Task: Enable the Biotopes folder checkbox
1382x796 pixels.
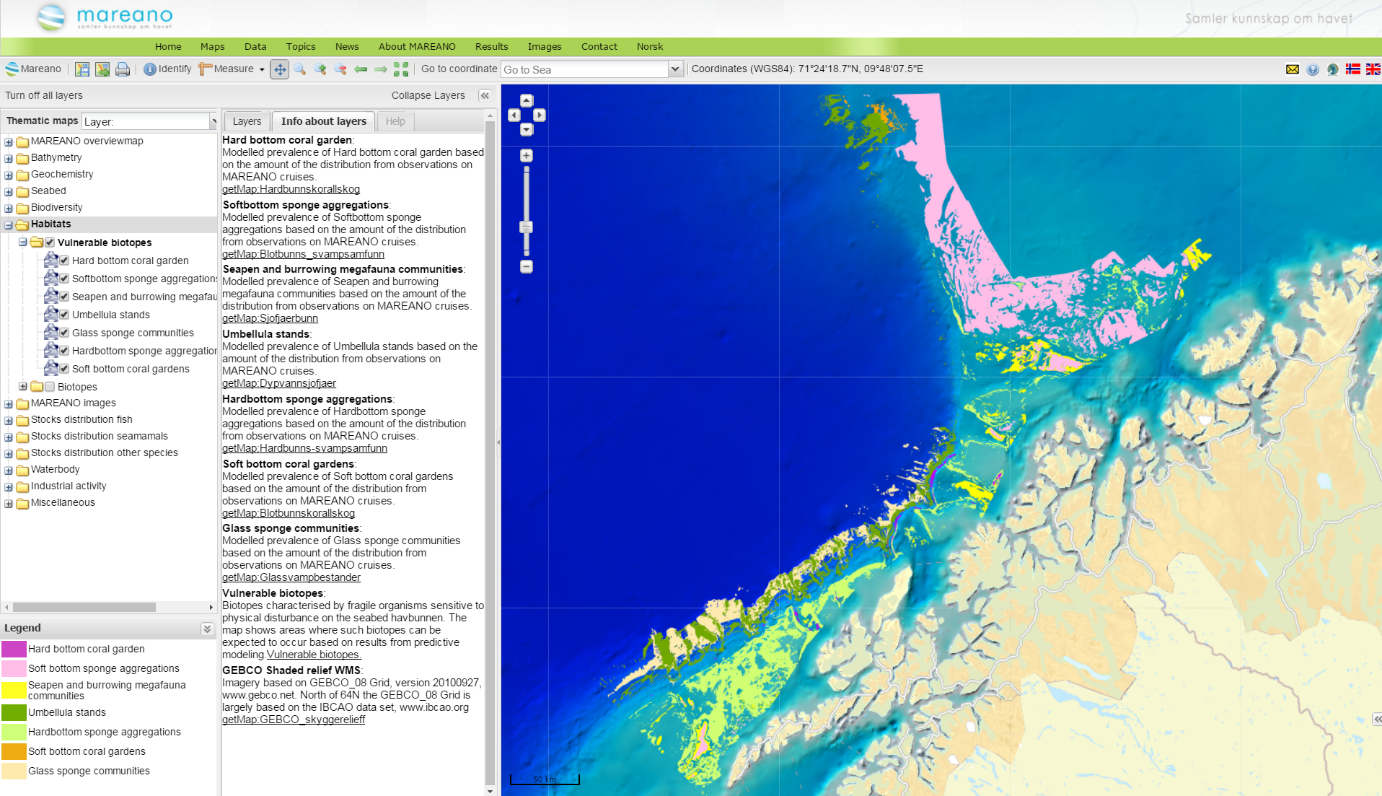Action: (x=50, y=387)
